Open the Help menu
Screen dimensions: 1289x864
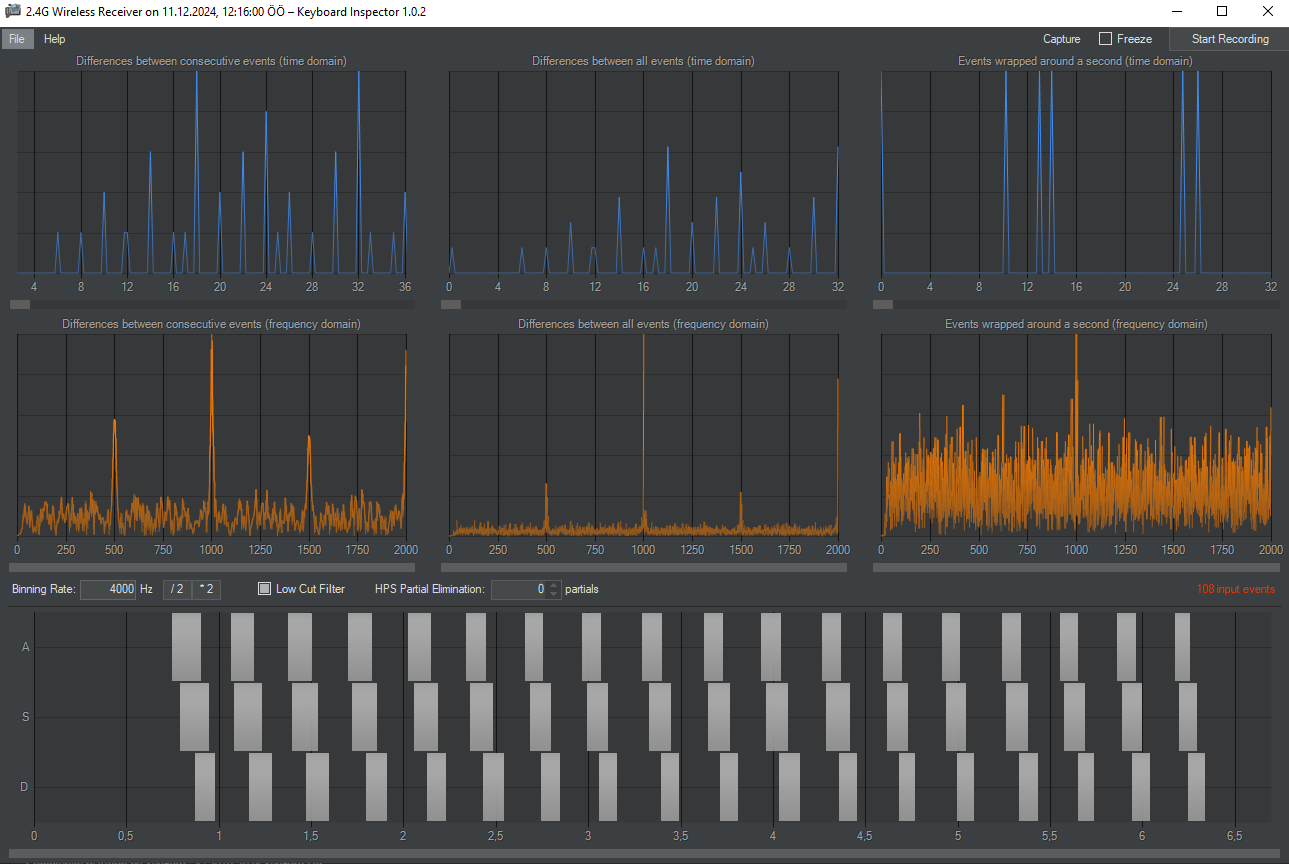pyautogui.click(x=55, y=39)
